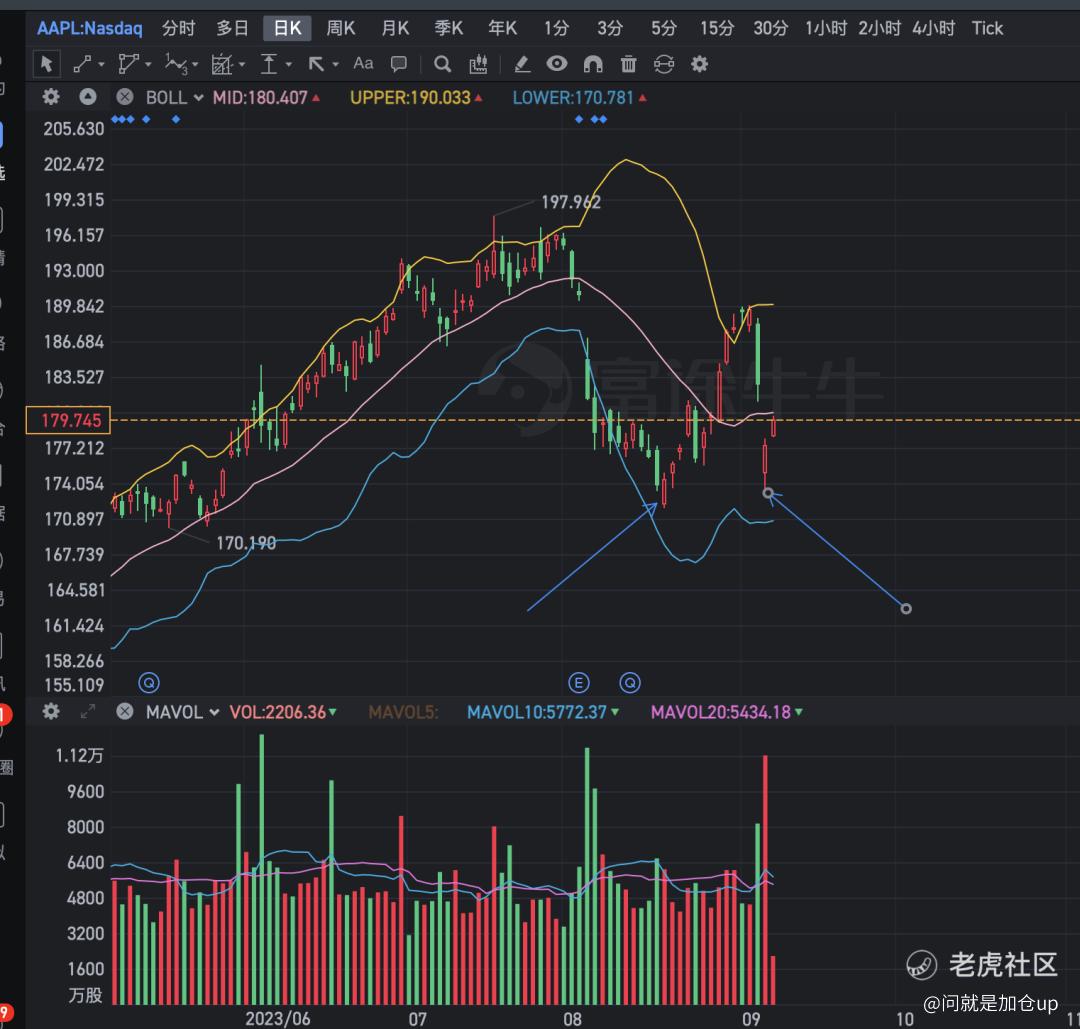Select the 1小时 hourly interval

(826, 28)
